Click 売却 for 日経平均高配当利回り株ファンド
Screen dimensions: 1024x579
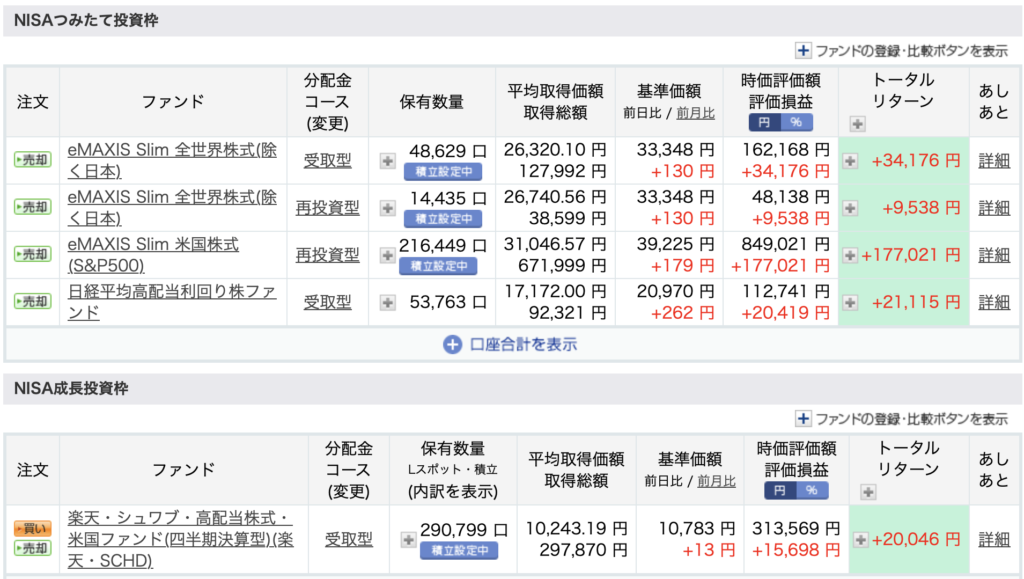tap(32, 302)
